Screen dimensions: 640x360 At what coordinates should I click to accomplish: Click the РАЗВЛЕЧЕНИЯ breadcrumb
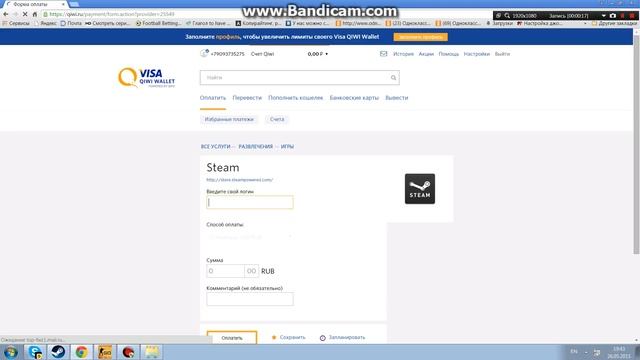coord(256,147)
